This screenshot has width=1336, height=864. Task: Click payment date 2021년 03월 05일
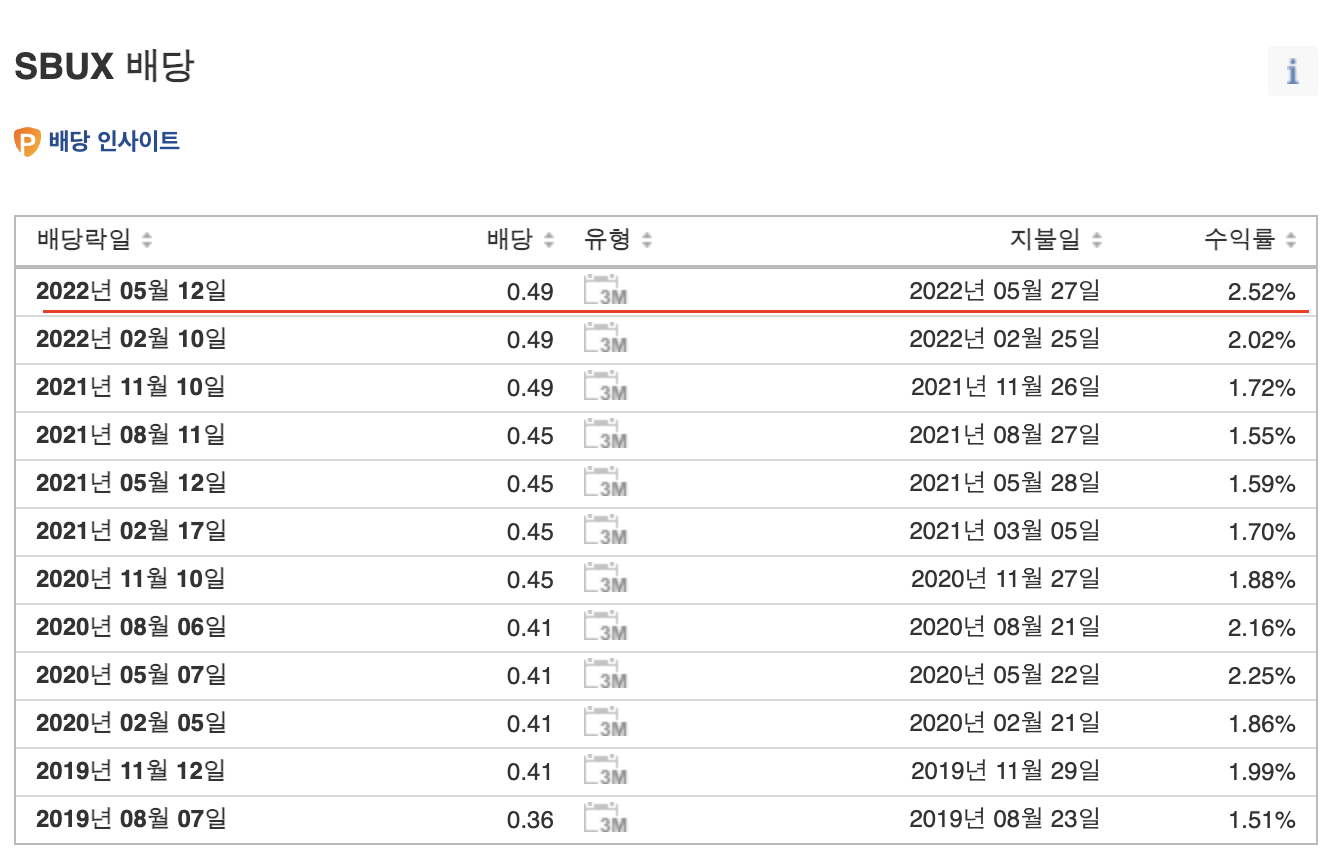[x=1005, y=531]
